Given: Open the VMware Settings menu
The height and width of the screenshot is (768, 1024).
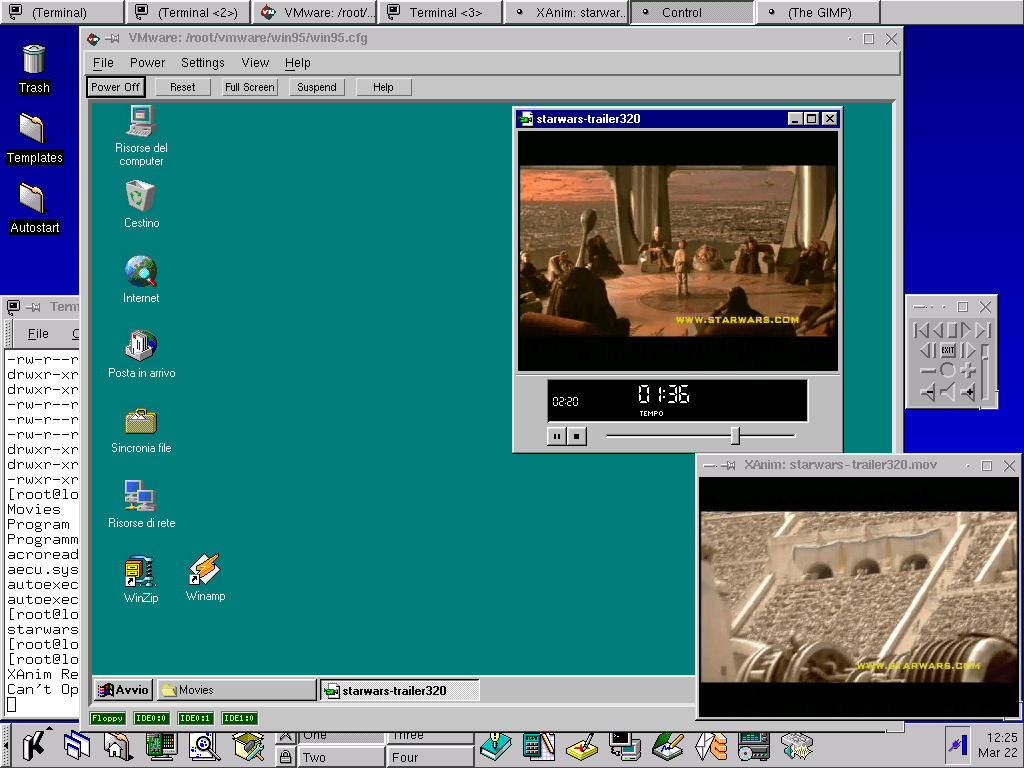Looking at the screenshot, I should pos(203,62).
